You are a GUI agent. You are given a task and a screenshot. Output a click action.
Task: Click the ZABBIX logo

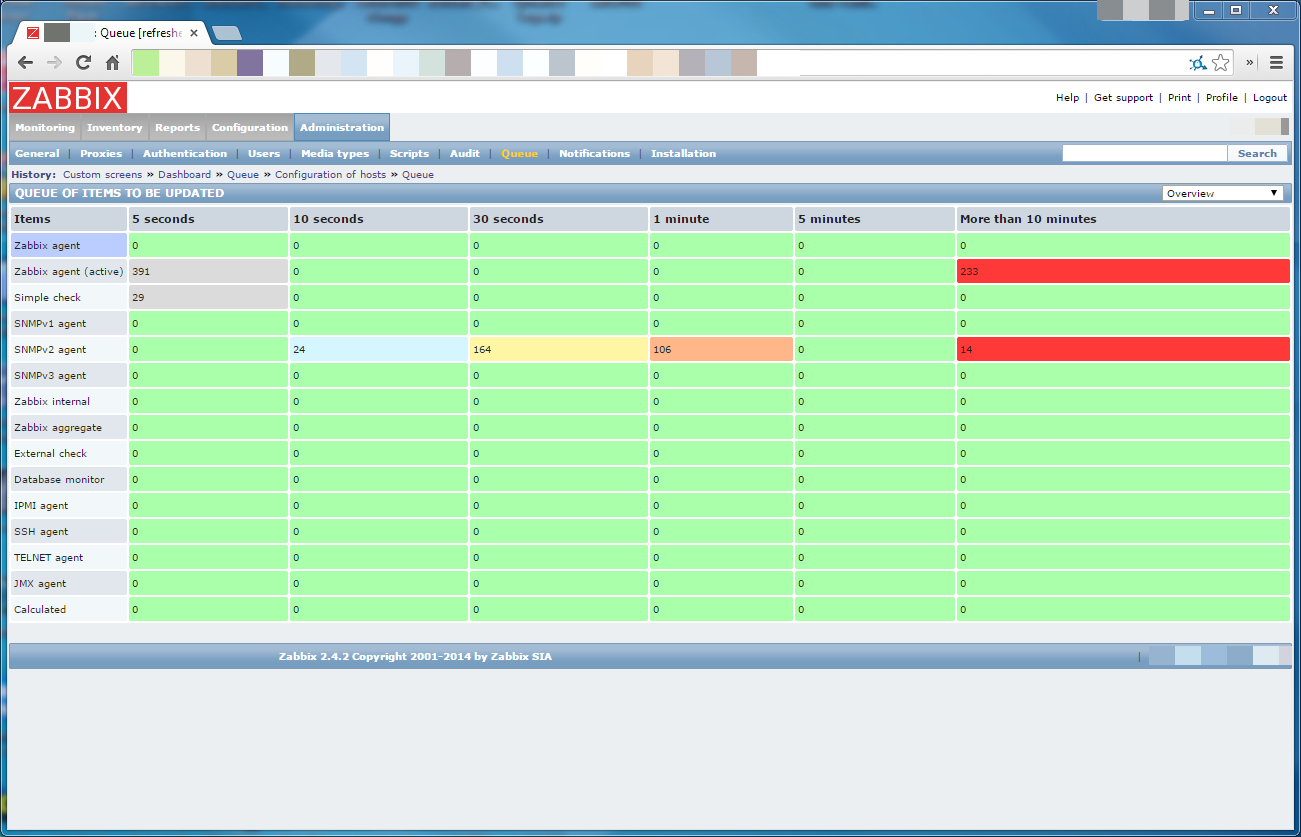pos(68,98)
